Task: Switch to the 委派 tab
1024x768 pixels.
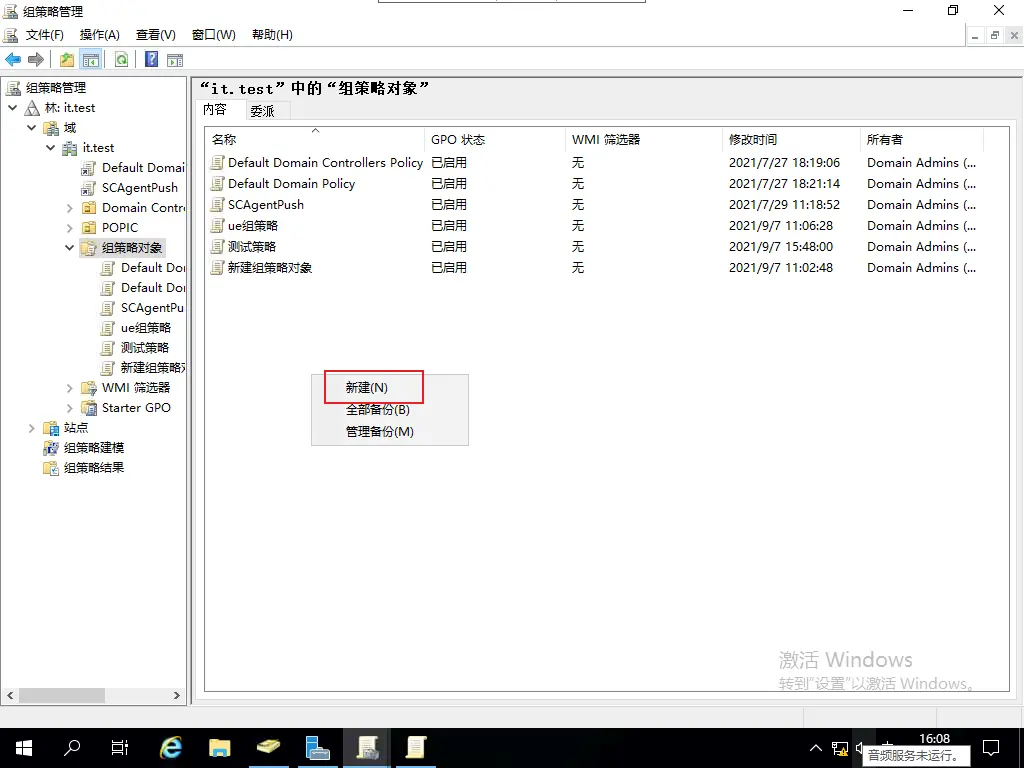Action: [x=262, y=111]
